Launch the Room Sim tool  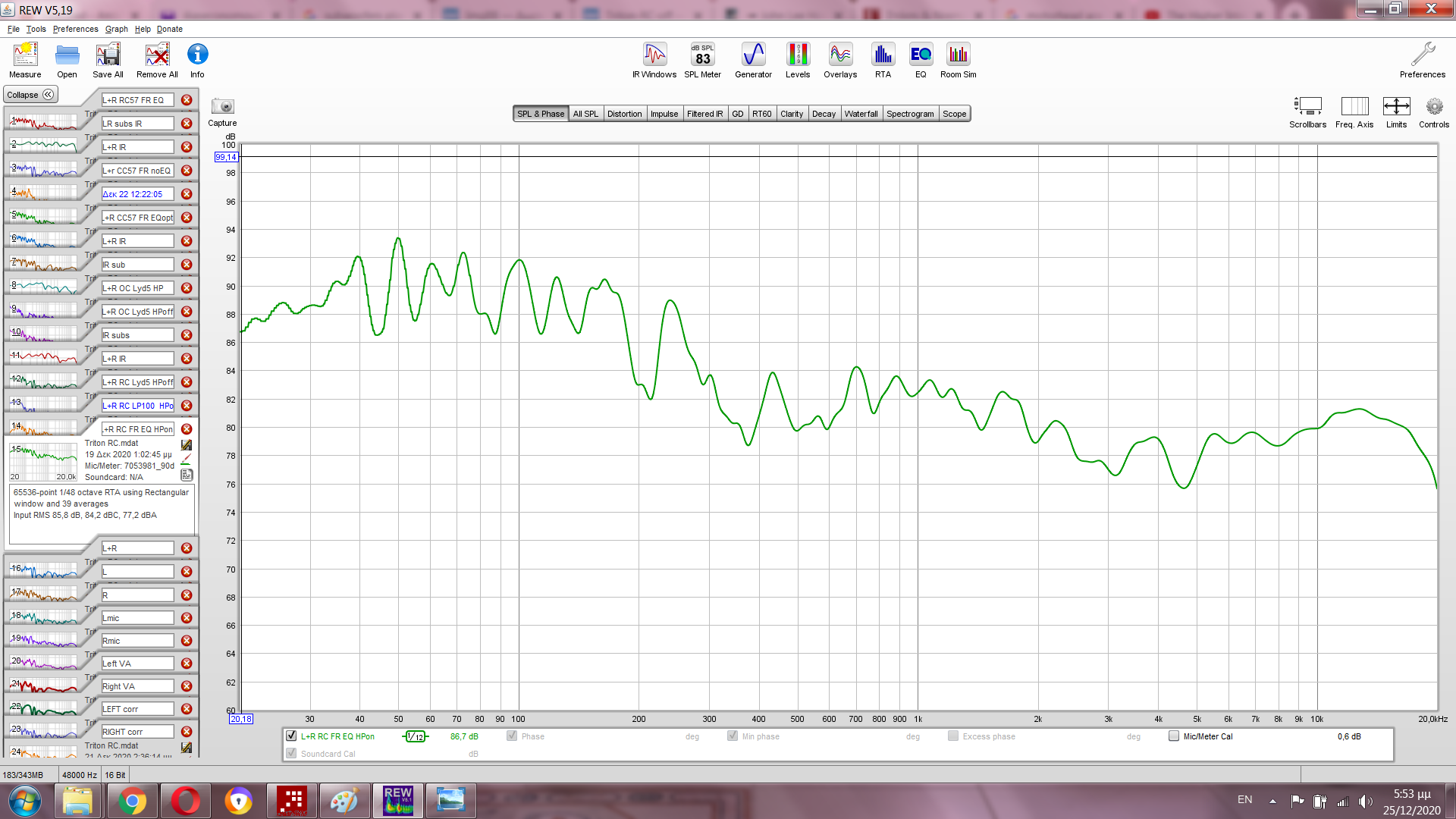tap(958, 60)
